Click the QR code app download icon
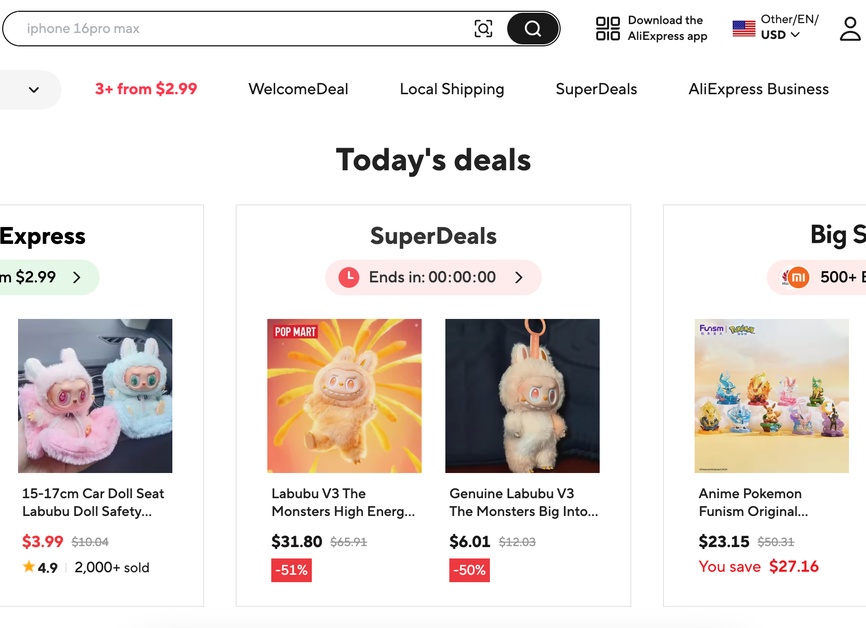 click(606, 28)
